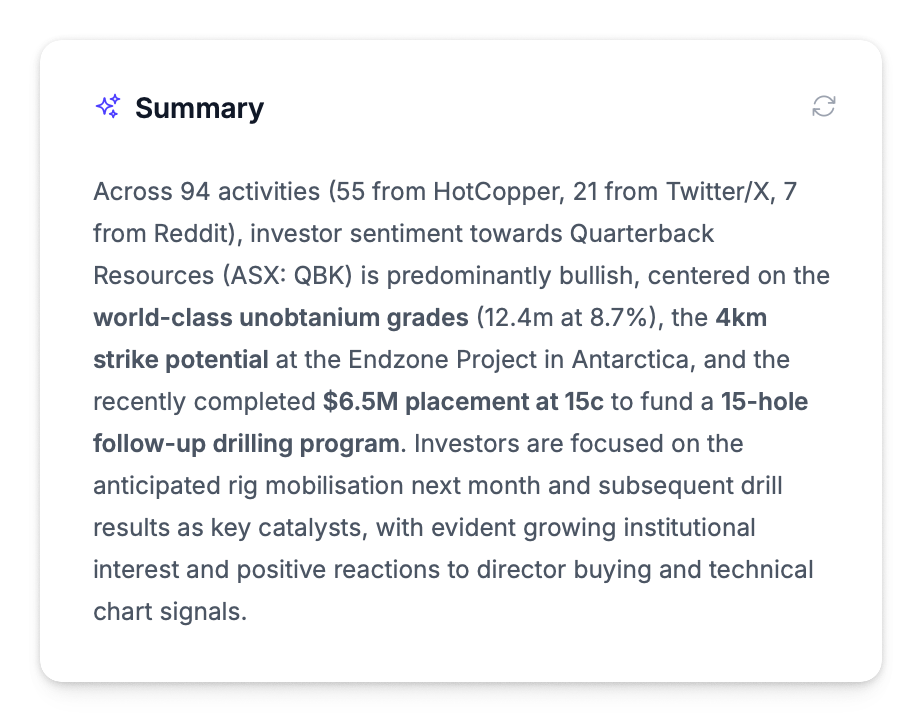Click the word "HotCopper" in the summary

point(484,191)
